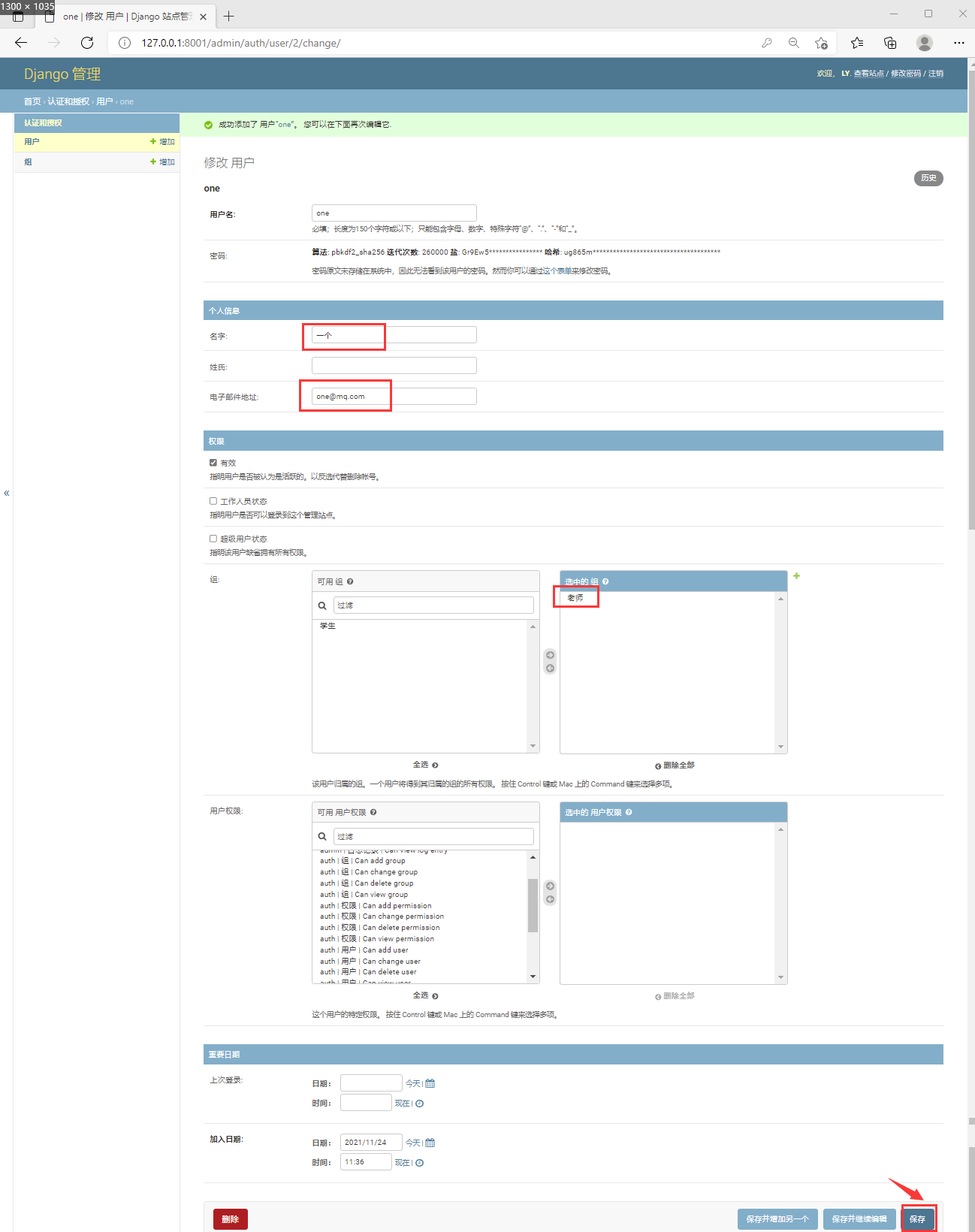Click the password key icon in the address bar

[x=766, y=43]
